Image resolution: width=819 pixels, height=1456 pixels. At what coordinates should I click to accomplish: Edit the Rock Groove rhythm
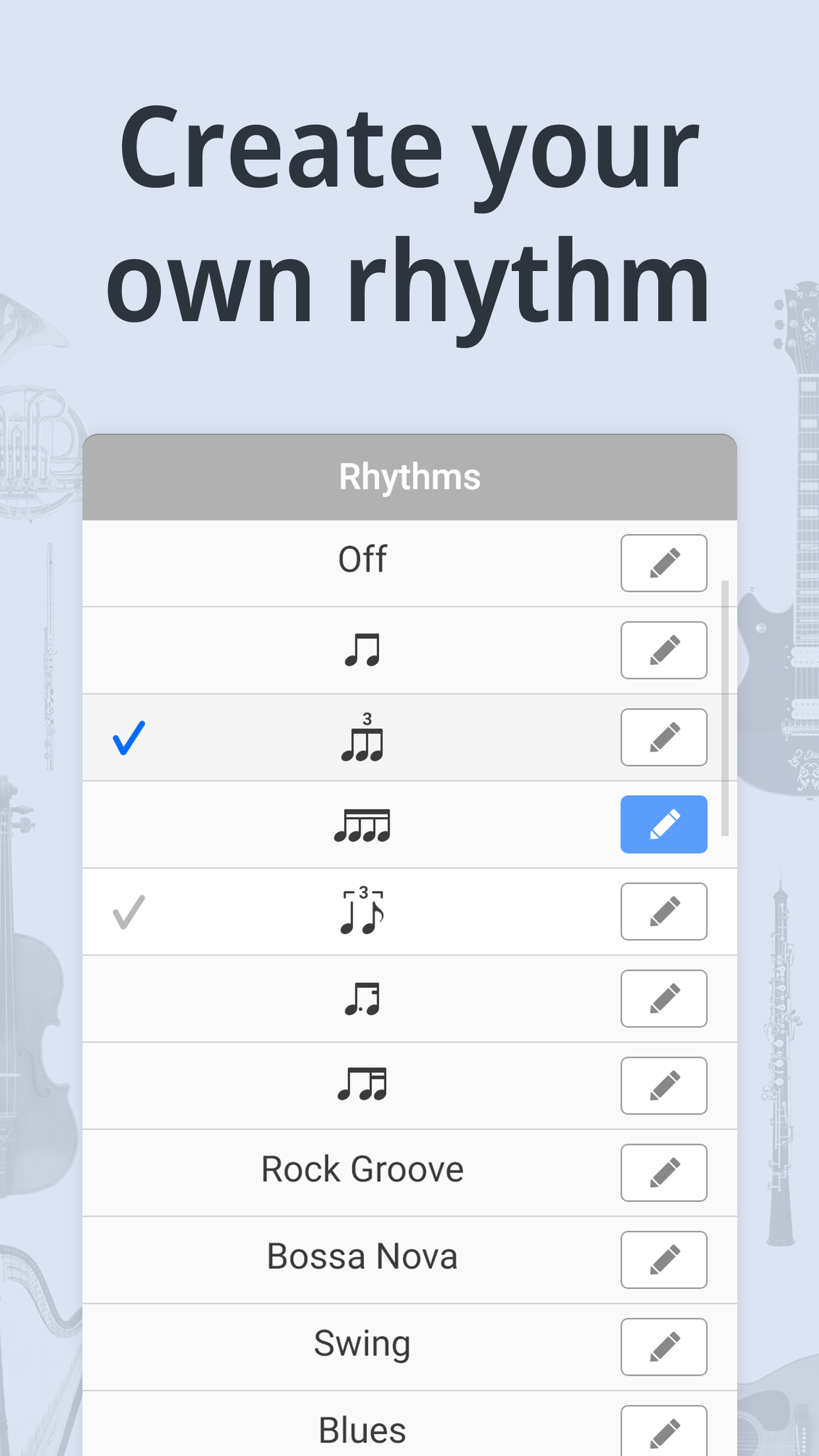663,1172
